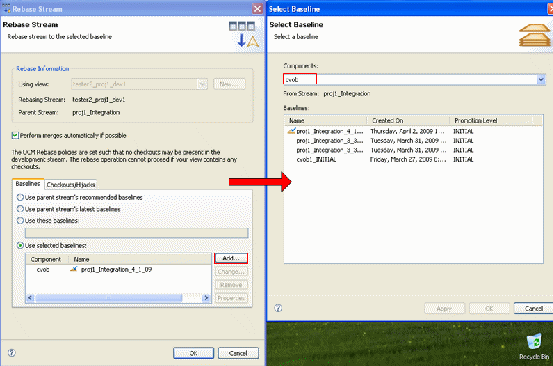Click right arrow of baselines table scrollbar
The width and height of the screenshot is (553, 366).
tap(206, 298)
